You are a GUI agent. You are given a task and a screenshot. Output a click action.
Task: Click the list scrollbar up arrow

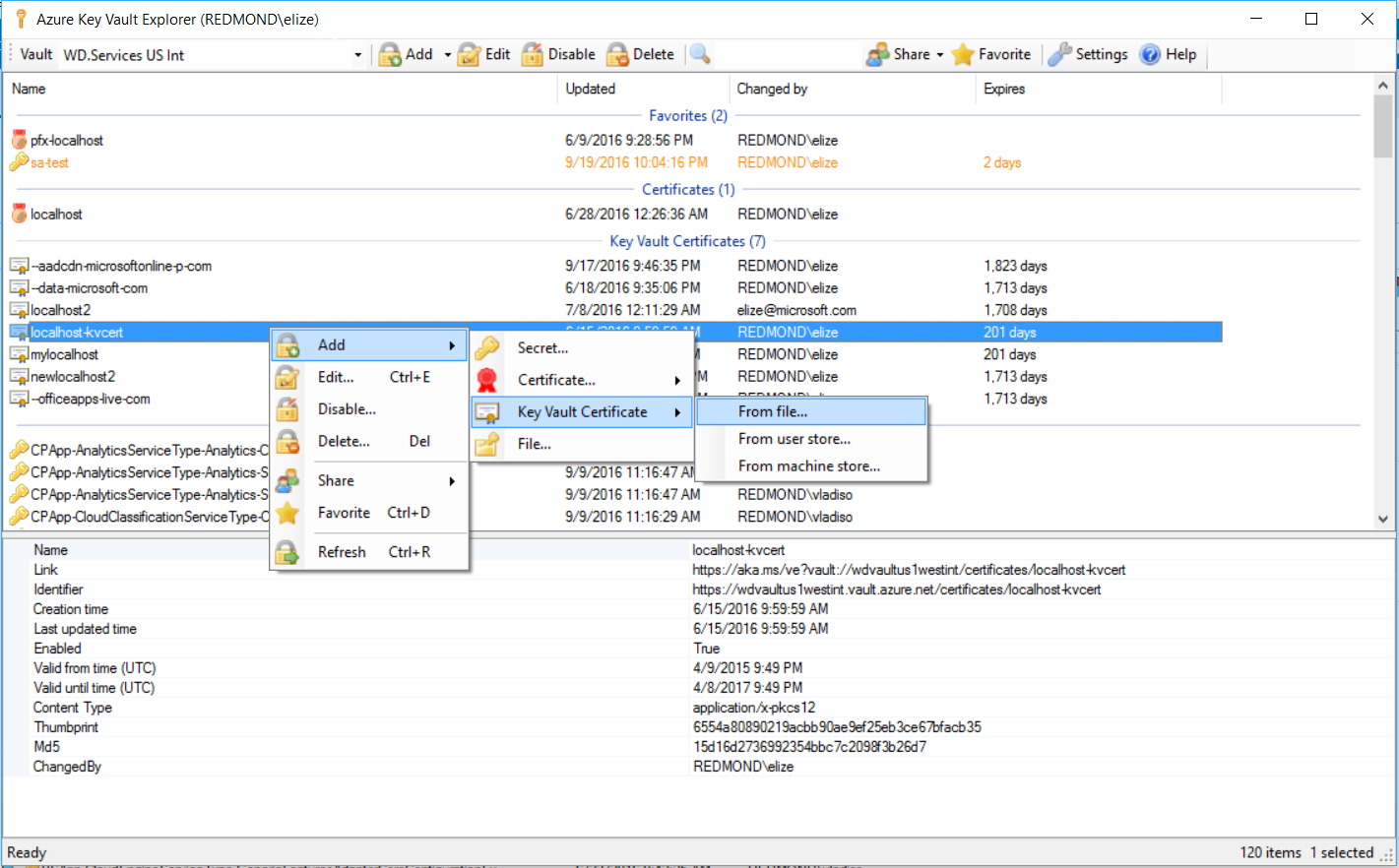(x=1383, y=86)
